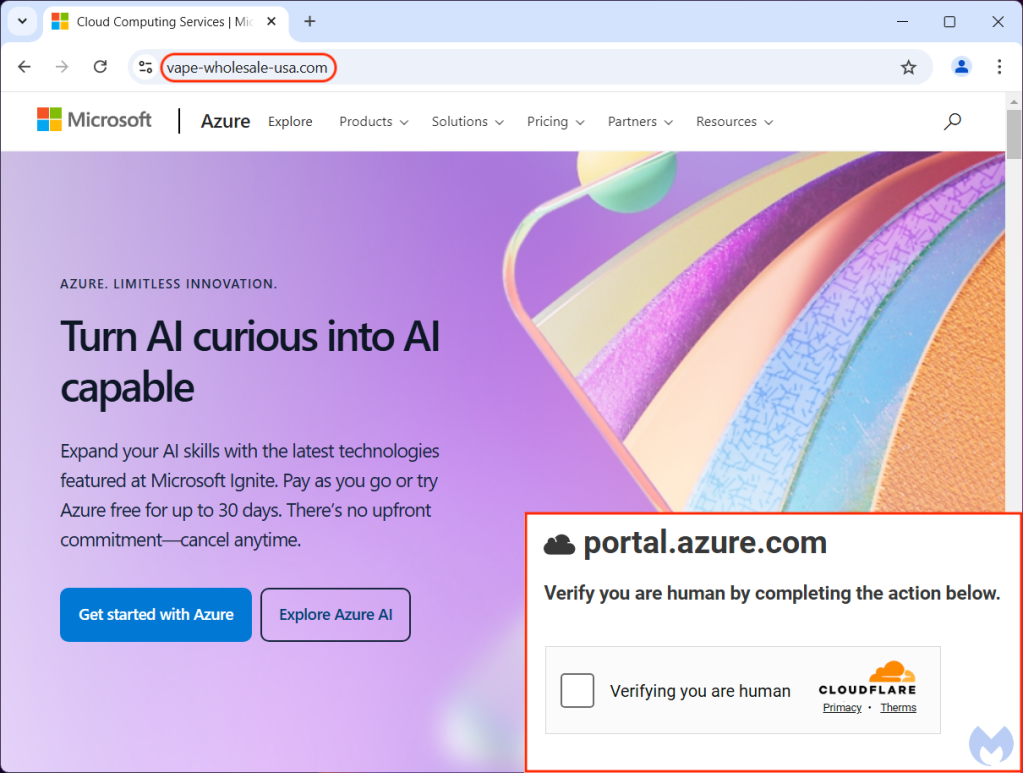1023x773 pixels.
Task: Click Explore Azure AI button
Action: pyautogui.click(x=335, y=614)
